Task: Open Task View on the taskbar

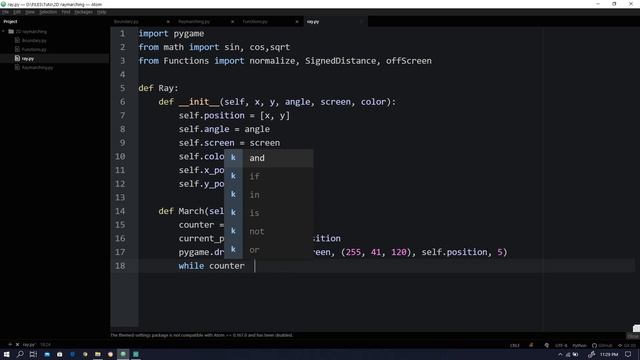Action: (33, 354)
